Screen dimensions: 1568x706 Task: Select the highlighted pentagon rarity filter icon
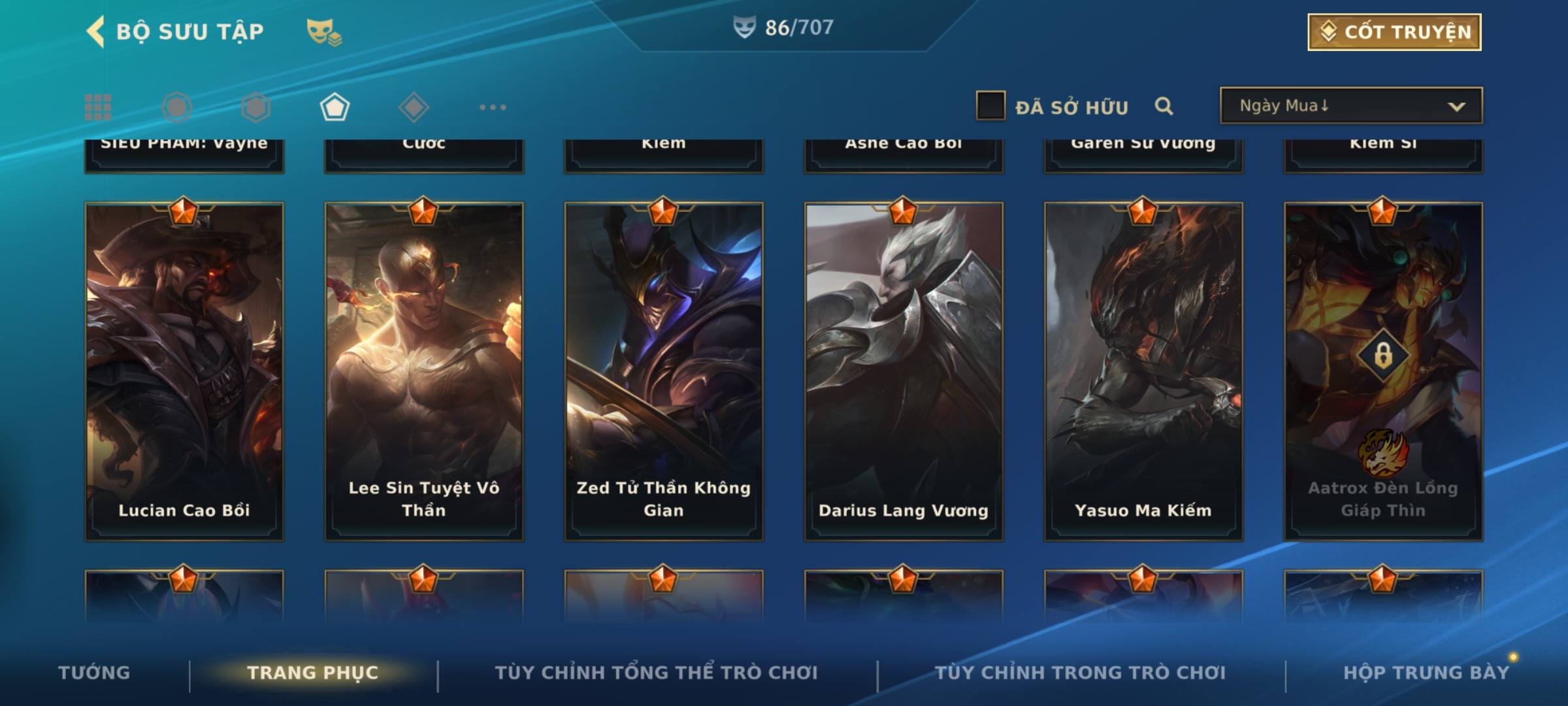pos(335,107)
